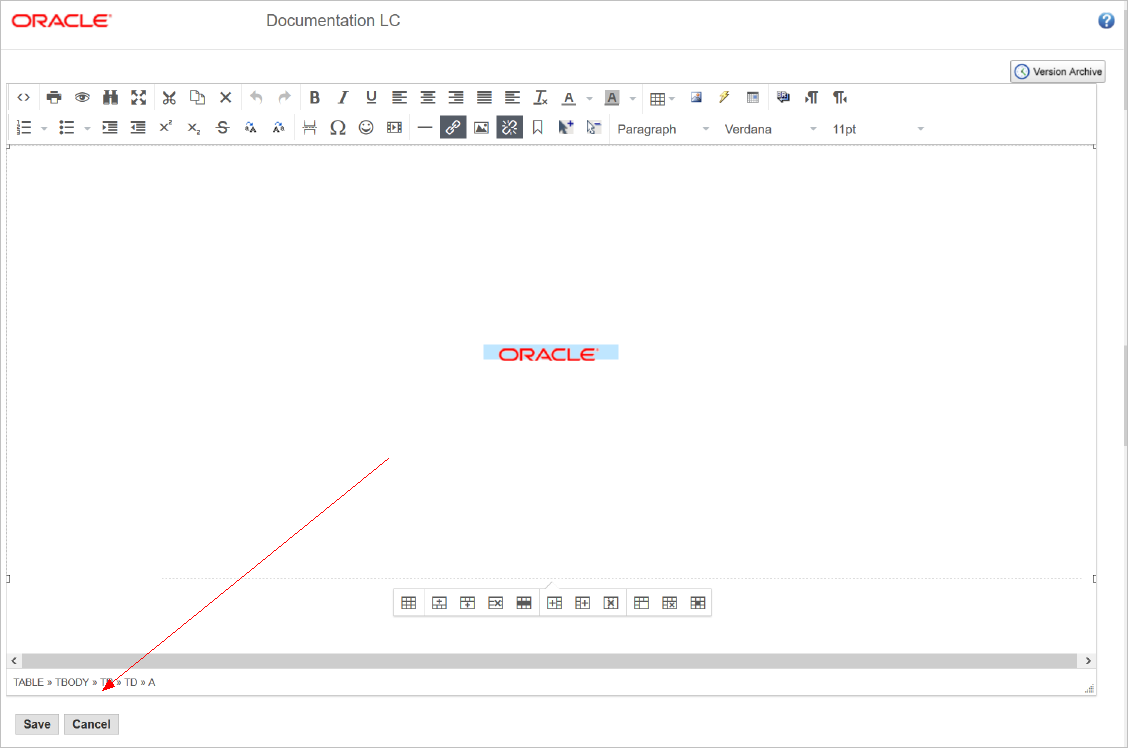
Task: Apply superscript formatting
Action: [166, 127]
